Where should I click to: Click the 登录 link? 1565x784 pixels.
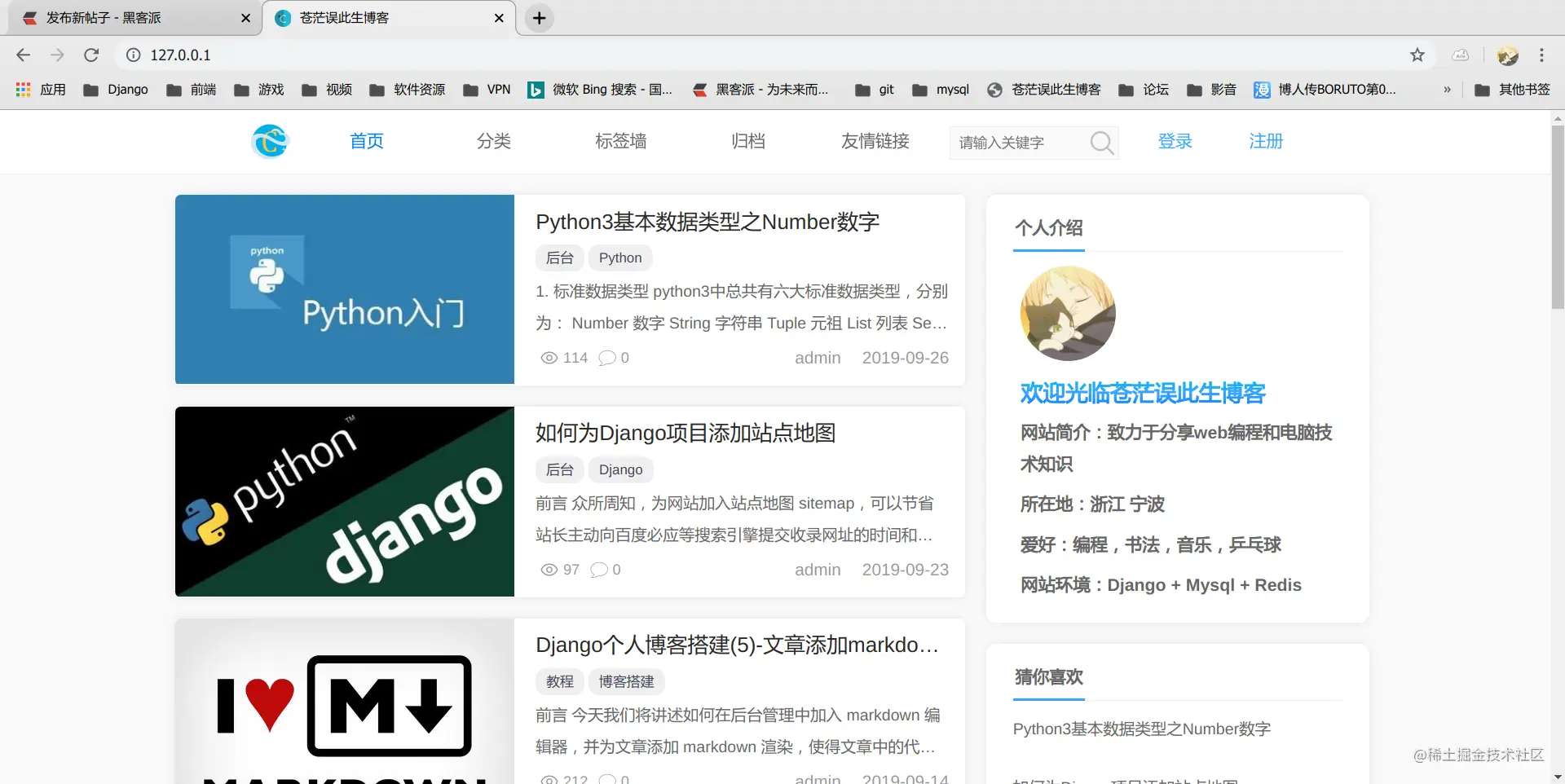click(x=1175, y=141)
